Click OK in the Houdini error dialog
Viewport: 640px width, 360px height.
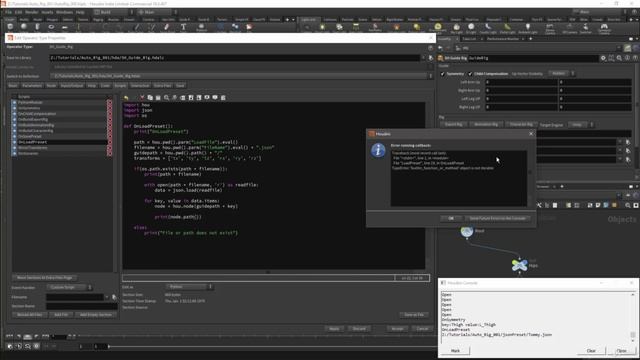(451, 218)
